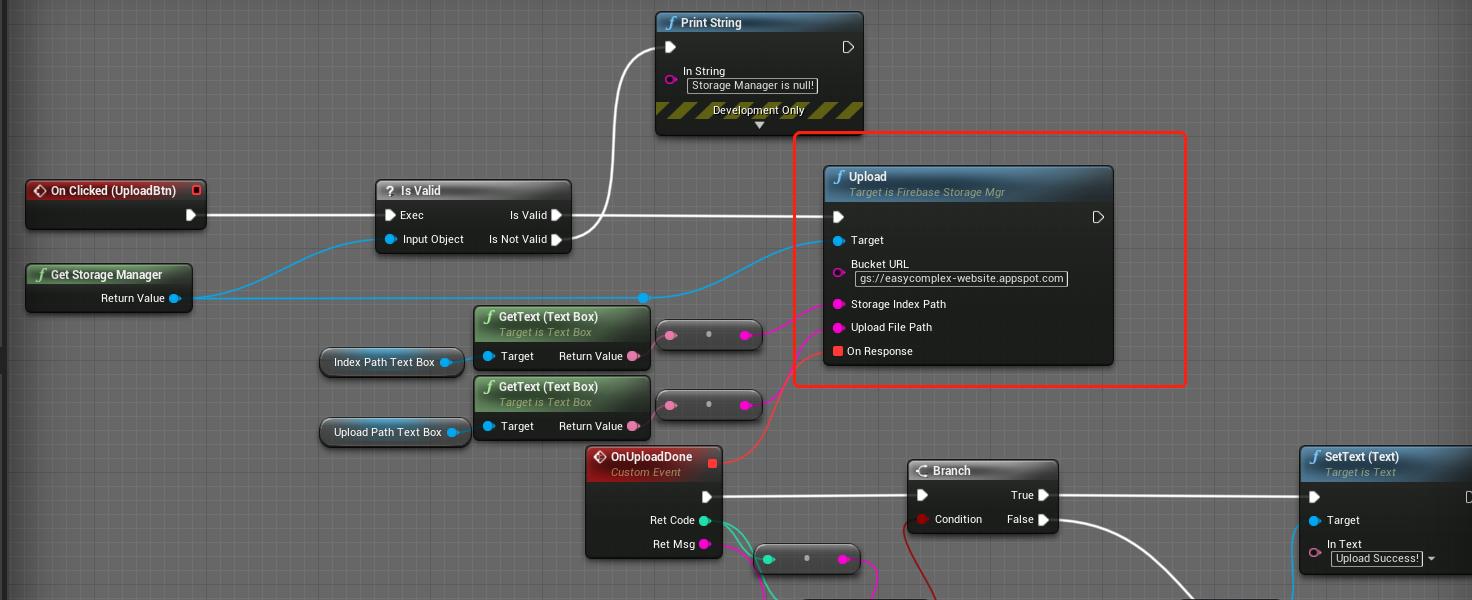The height and width of the screenshot is (600, 1472).
Task: Click the Storage Index Path pin
Action: click(838, 304)
